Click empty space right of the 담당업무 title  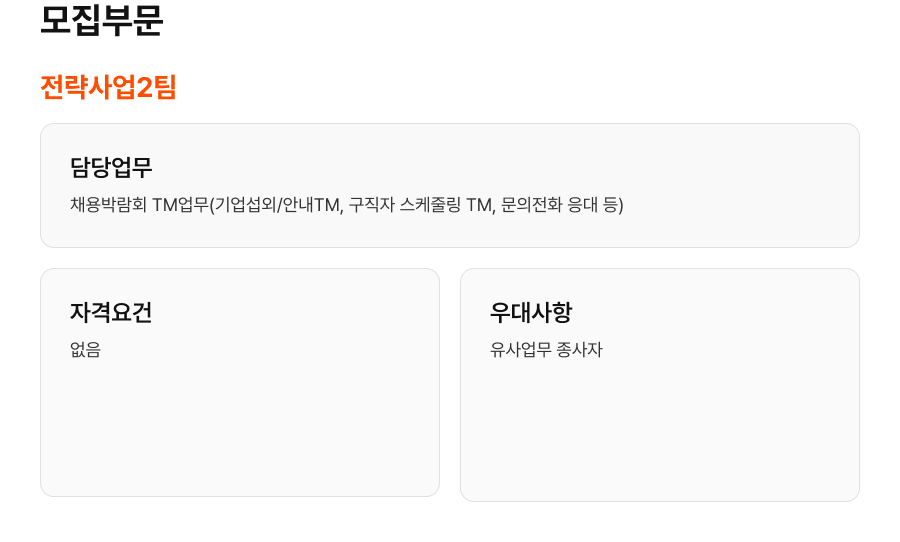coord(500,167)
